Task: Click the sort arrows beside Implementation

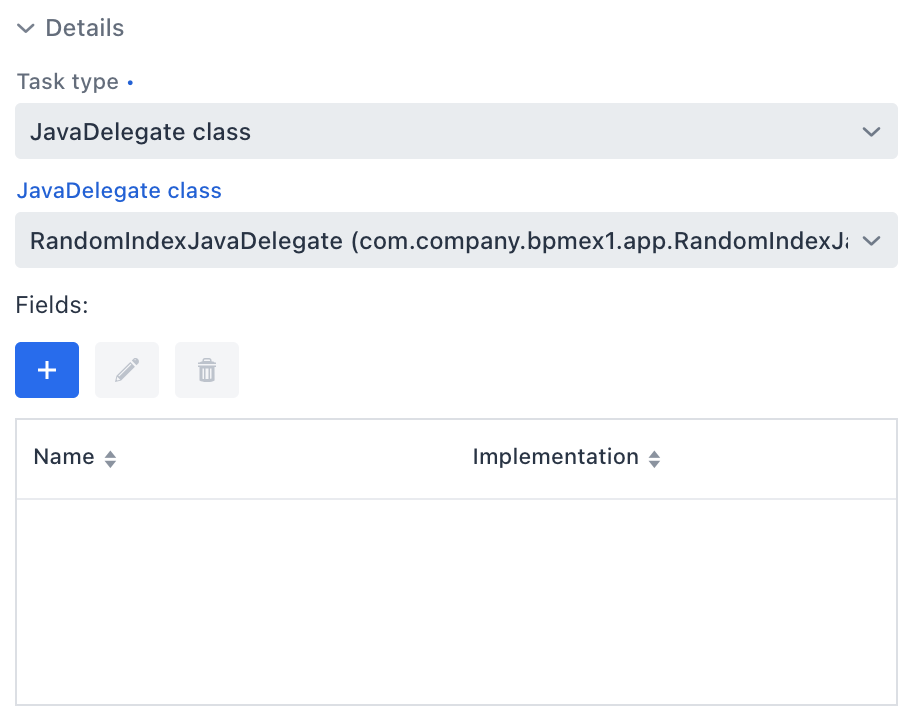Action: (x=654, y=458)
